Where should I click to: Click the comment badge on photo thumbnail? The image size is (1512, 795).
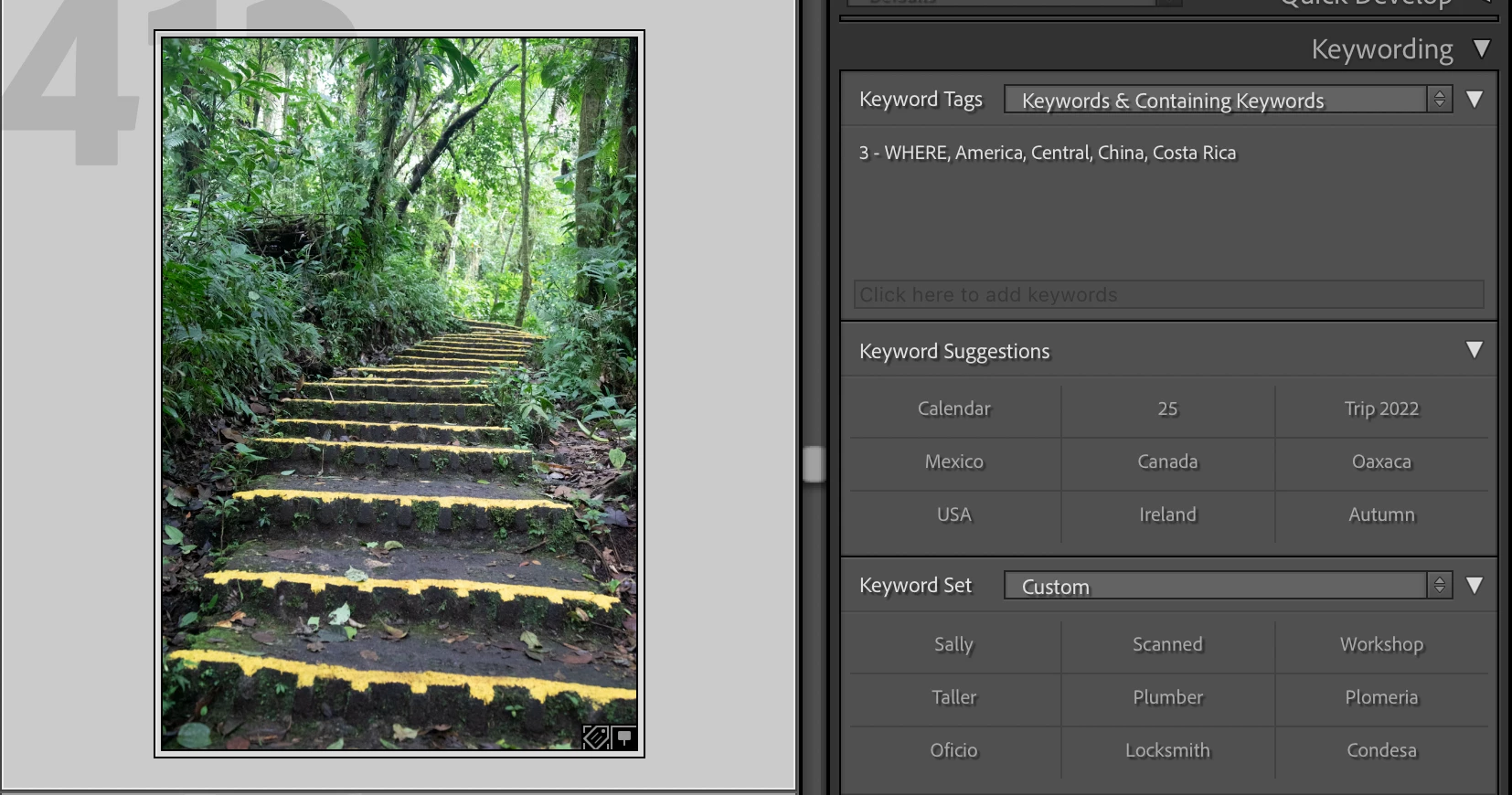pyautogui.click(x=624, y=737)
